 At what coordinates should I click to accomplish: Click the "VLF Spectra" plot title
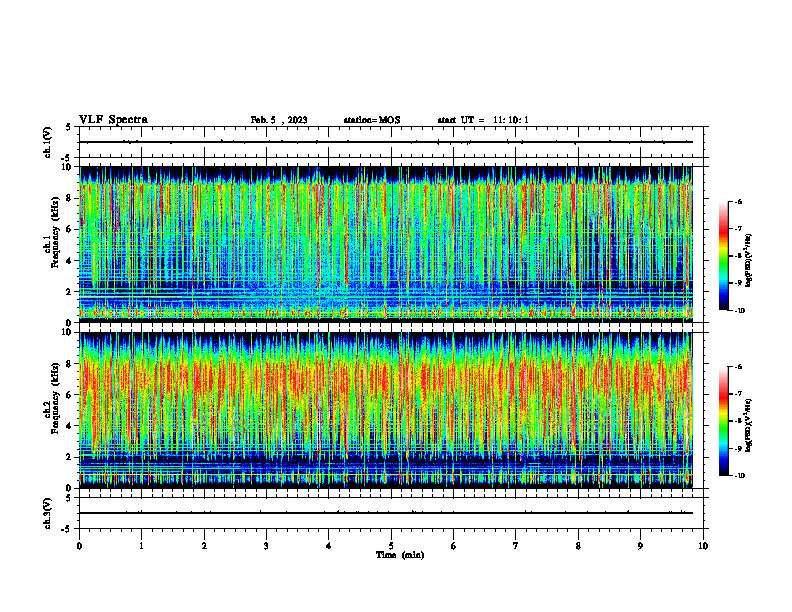pyautogui.click(x=113, y=120)
